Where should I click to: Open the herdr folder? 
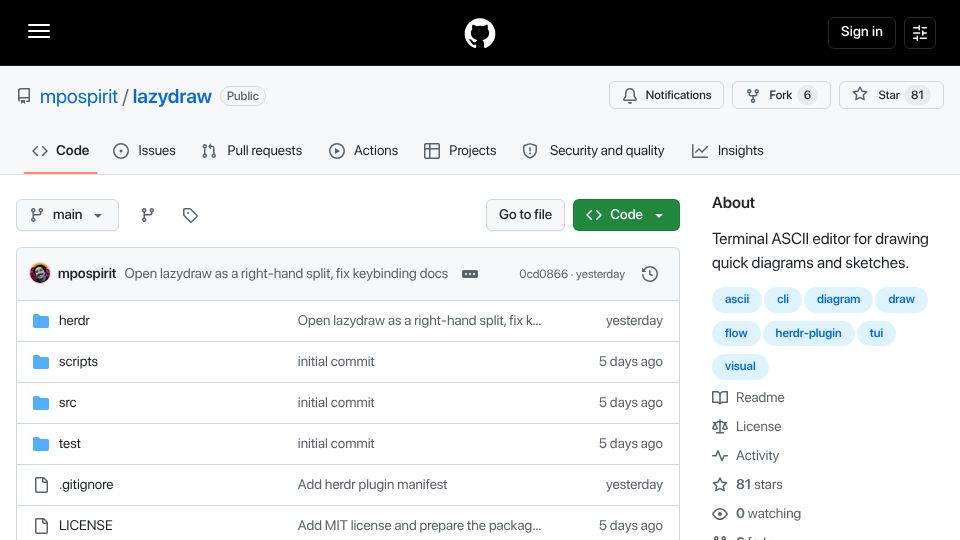74,321
